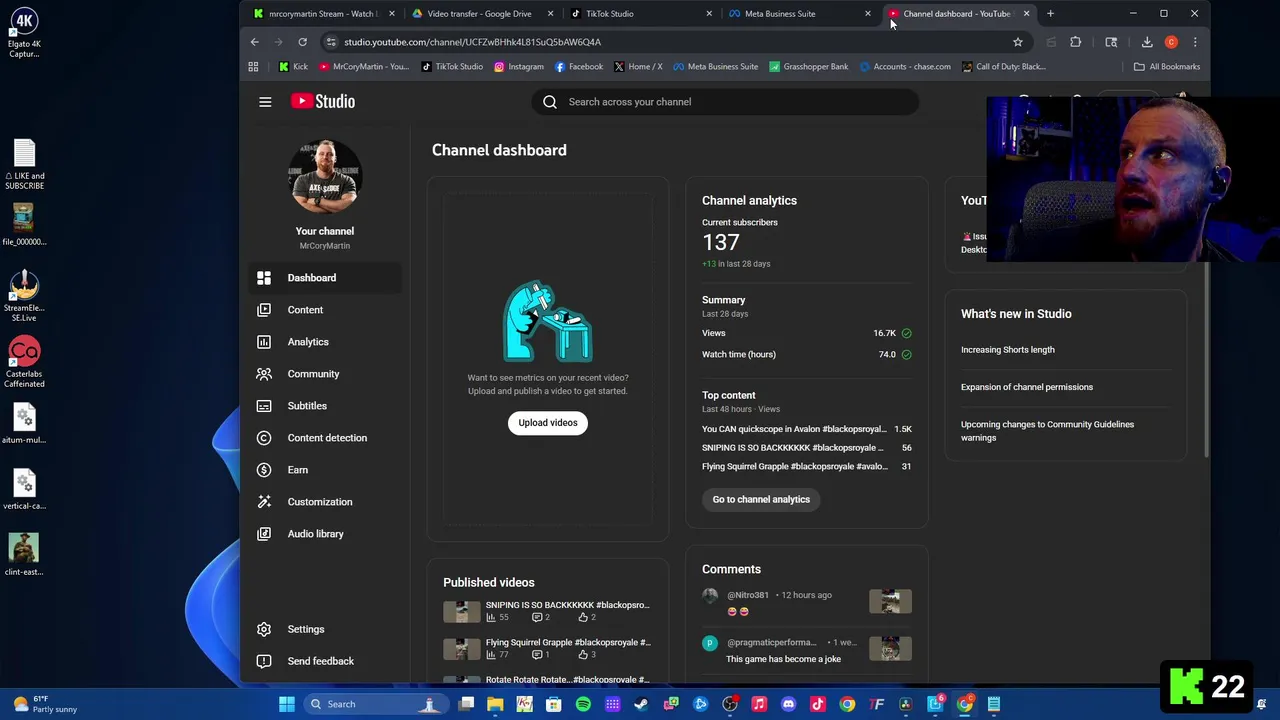Image resolution: width=1280 pixels, height=720 pixels.
Task: Click the Upload videos button
Action: [548, 423]
